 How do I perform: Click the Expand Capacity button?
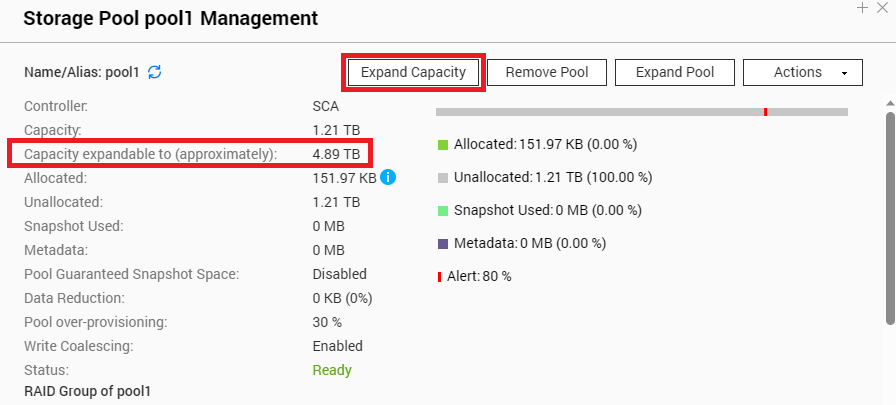[x=413, y=72]
